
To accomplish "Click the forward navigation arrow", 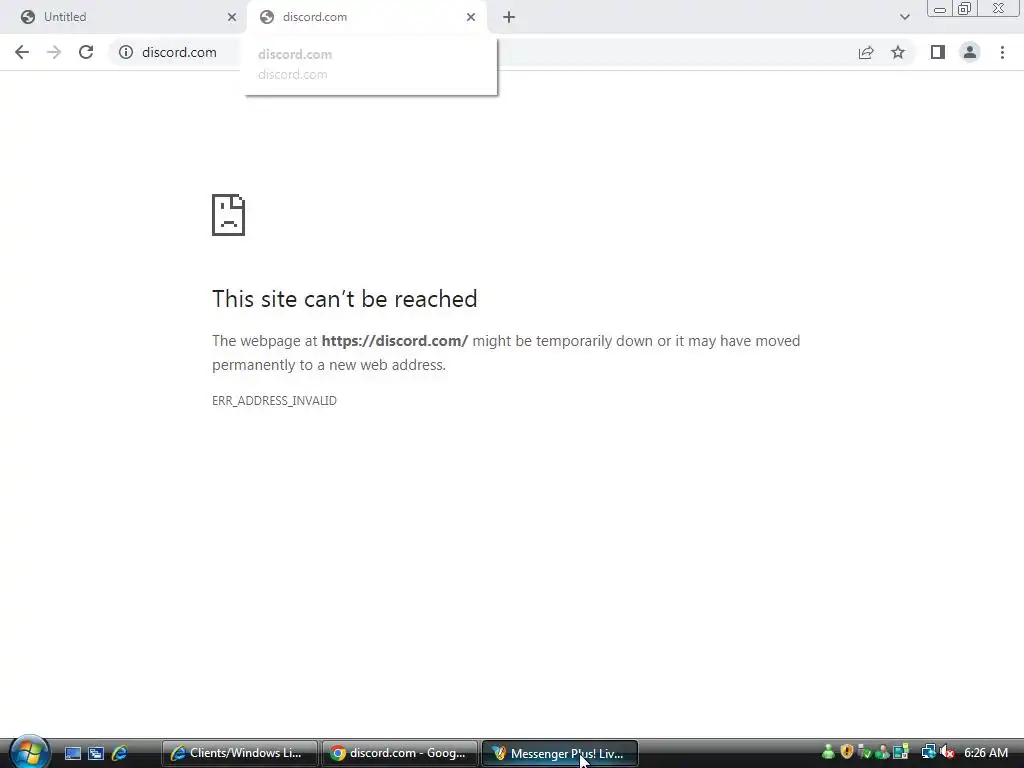I will (x=54, y=52).
